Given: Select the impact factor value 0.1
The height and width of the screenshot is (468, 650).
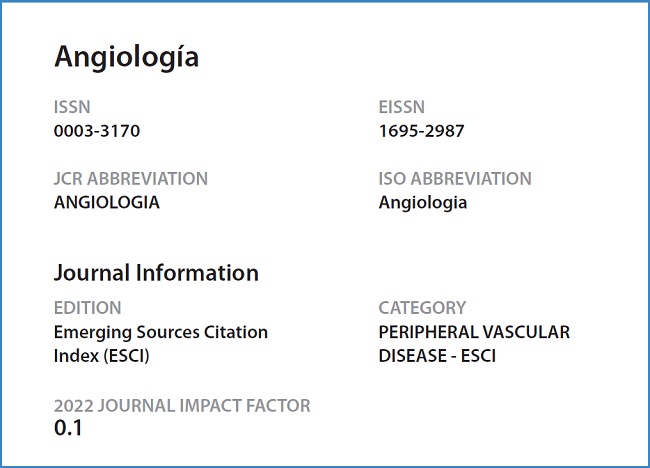Looking at the screenshot, I should pyautogui.click(x=68, y=429).
